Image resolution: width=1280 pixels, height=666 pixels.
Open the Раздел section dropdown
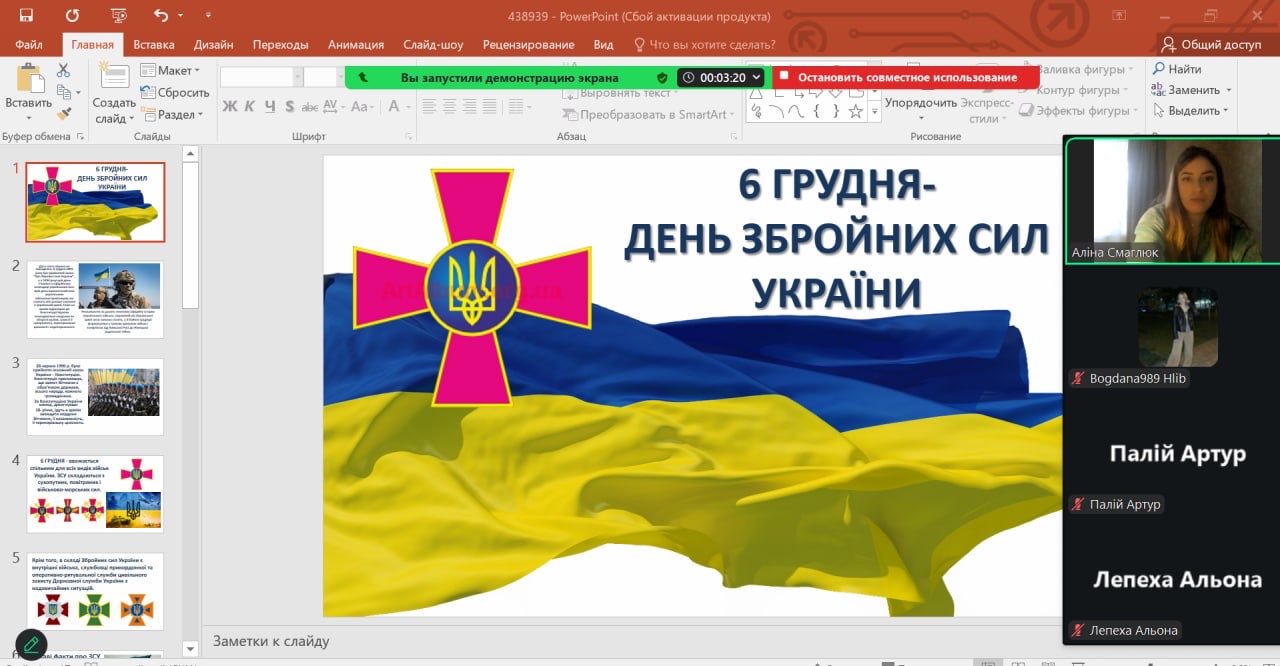(x=170, y=114)
